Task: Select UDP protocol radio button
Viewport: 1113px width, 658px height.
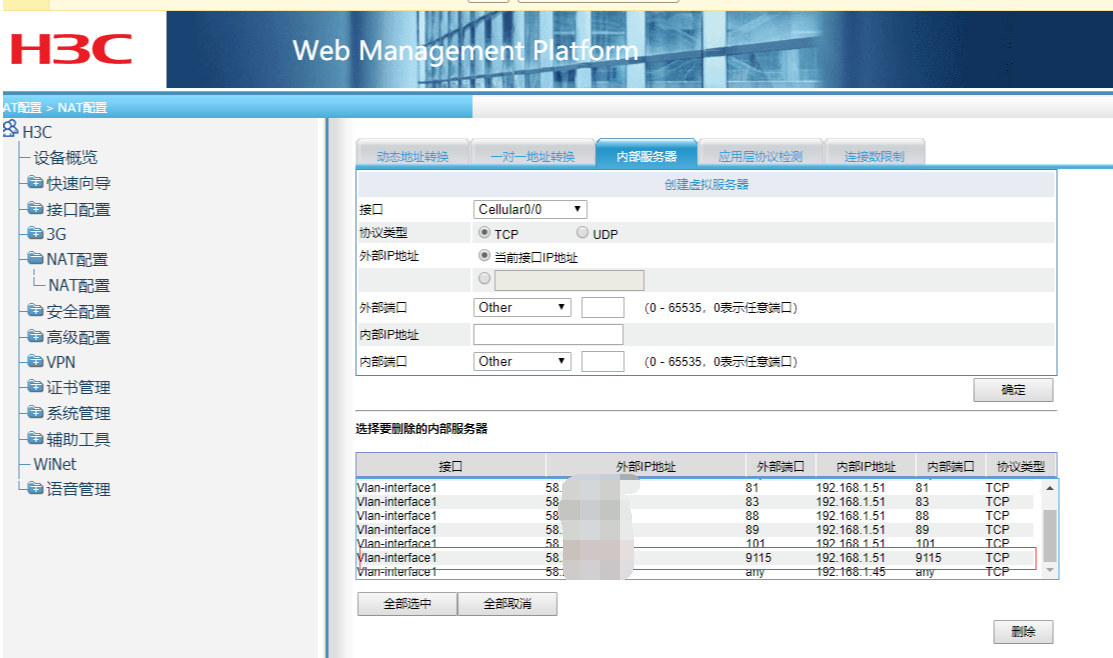Action: coord(582,232)
